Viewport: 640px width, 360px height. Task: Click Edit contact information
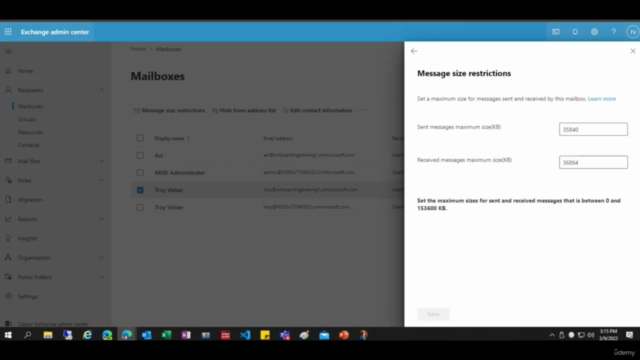[317, 110]
